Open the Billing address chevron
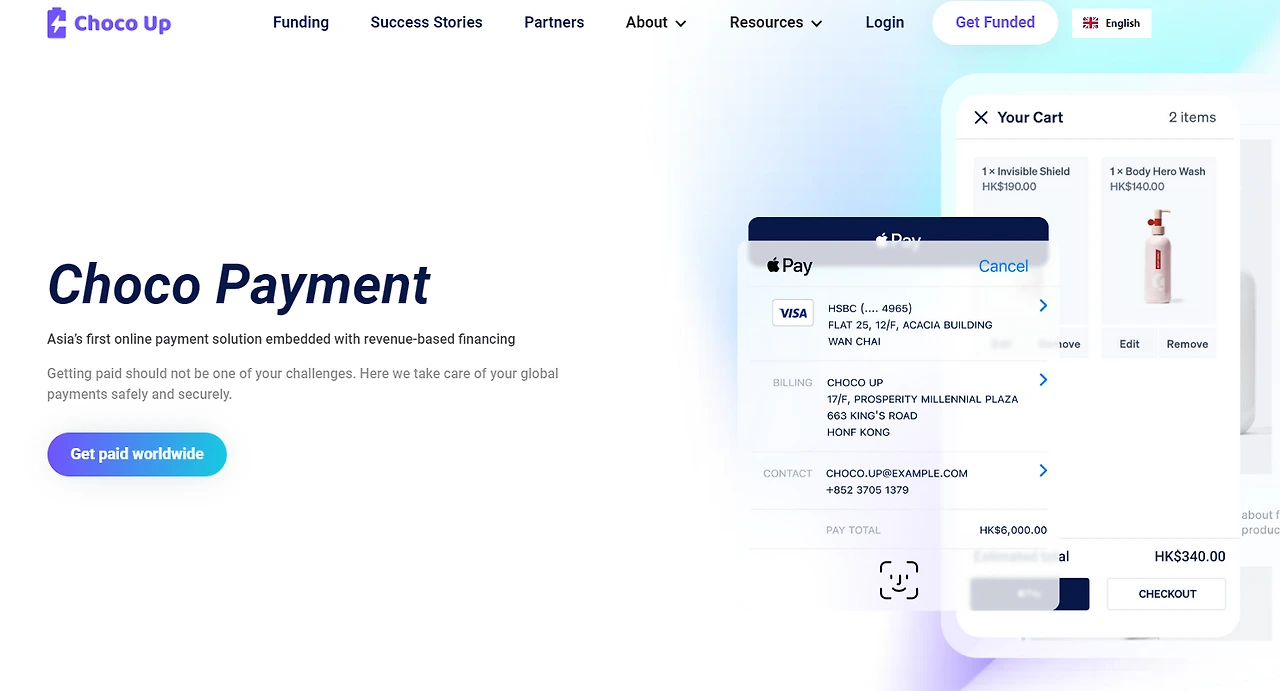The width and height of the screenshot is (1280, 691). point(1043,380)
